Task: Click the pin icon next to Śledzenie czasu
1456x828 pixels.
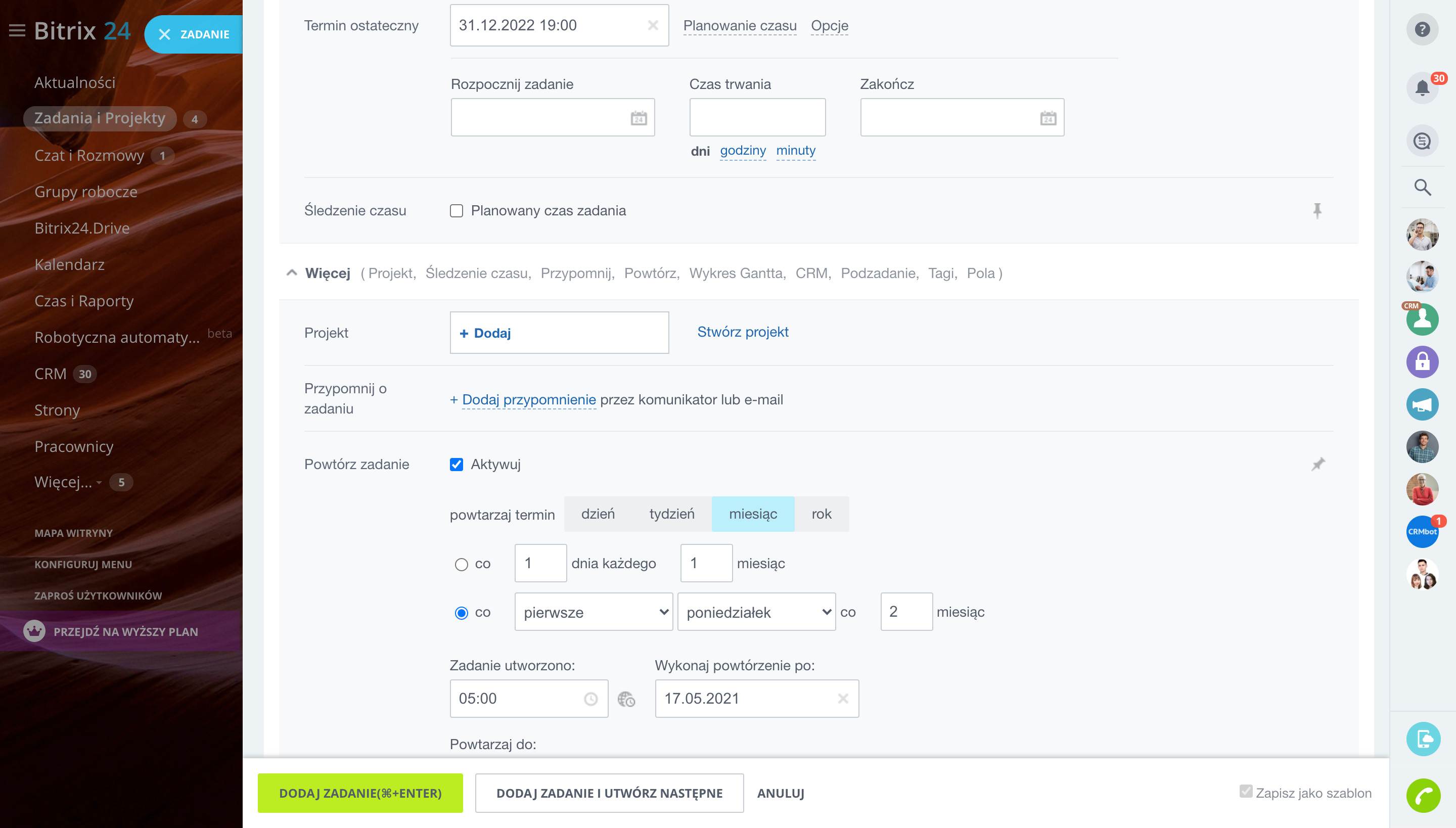Action: (1317, 210)
